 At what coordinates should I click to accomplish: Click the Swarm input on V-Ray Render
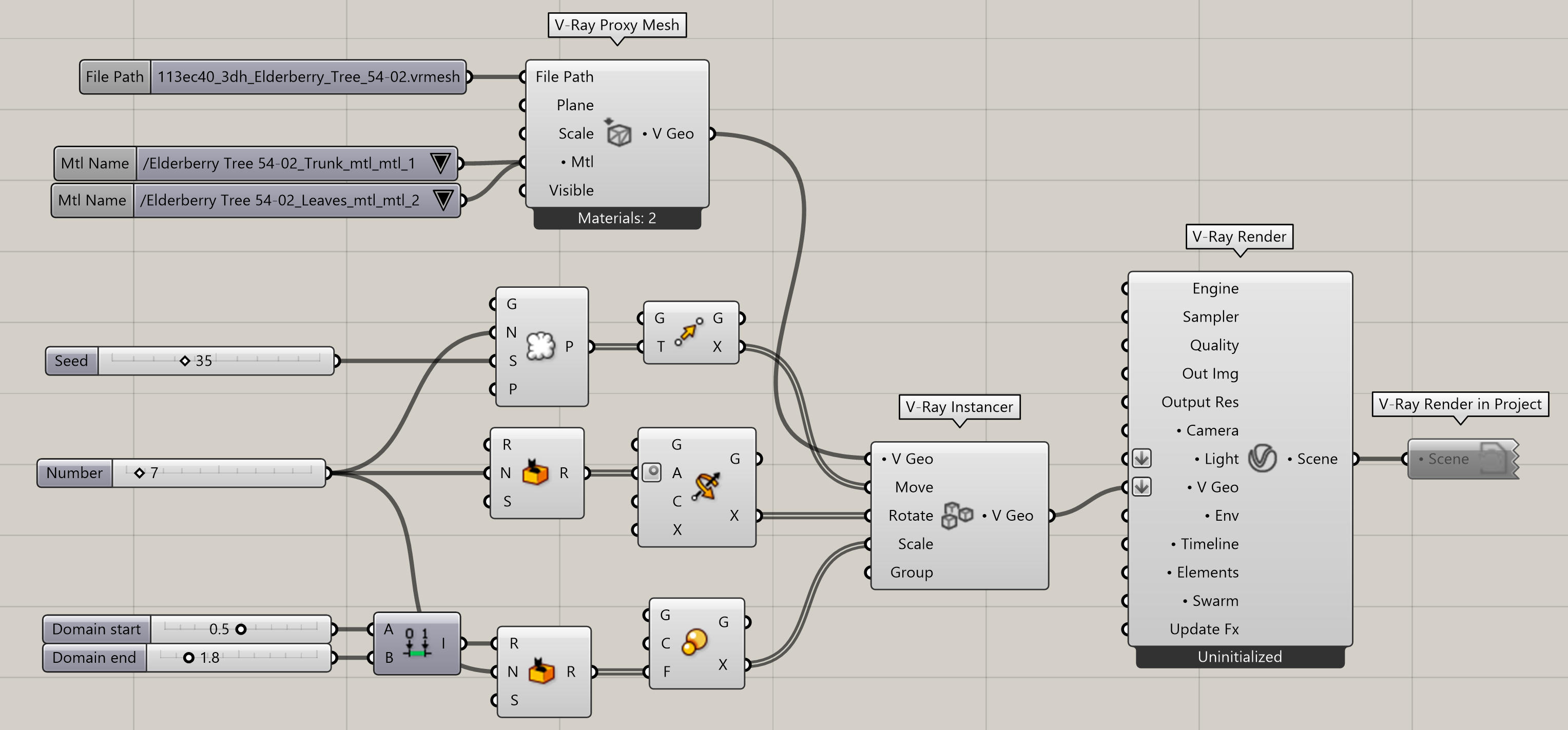(1210, 601)
